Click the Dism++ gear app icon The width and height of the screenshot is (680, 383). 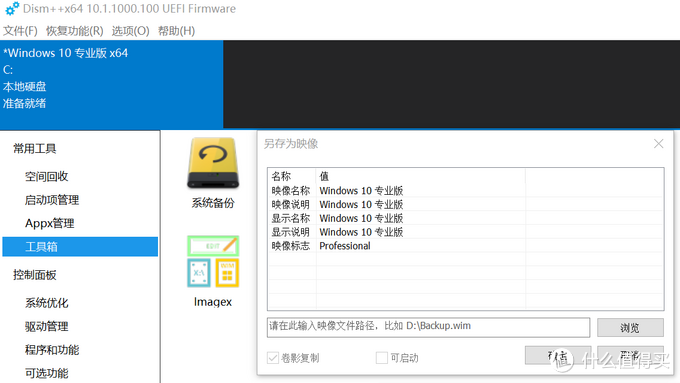pyautogui.click(x=12, y=9)
